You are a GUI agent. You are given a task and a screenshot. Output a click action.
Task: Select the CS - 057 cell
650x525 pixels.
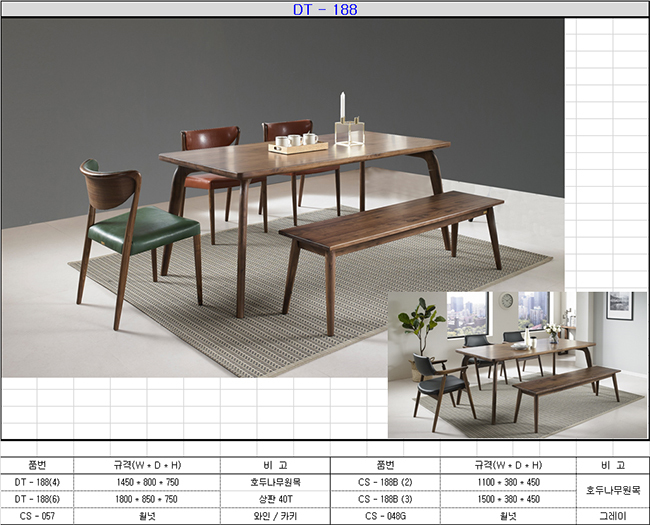[x=37, y=516]
